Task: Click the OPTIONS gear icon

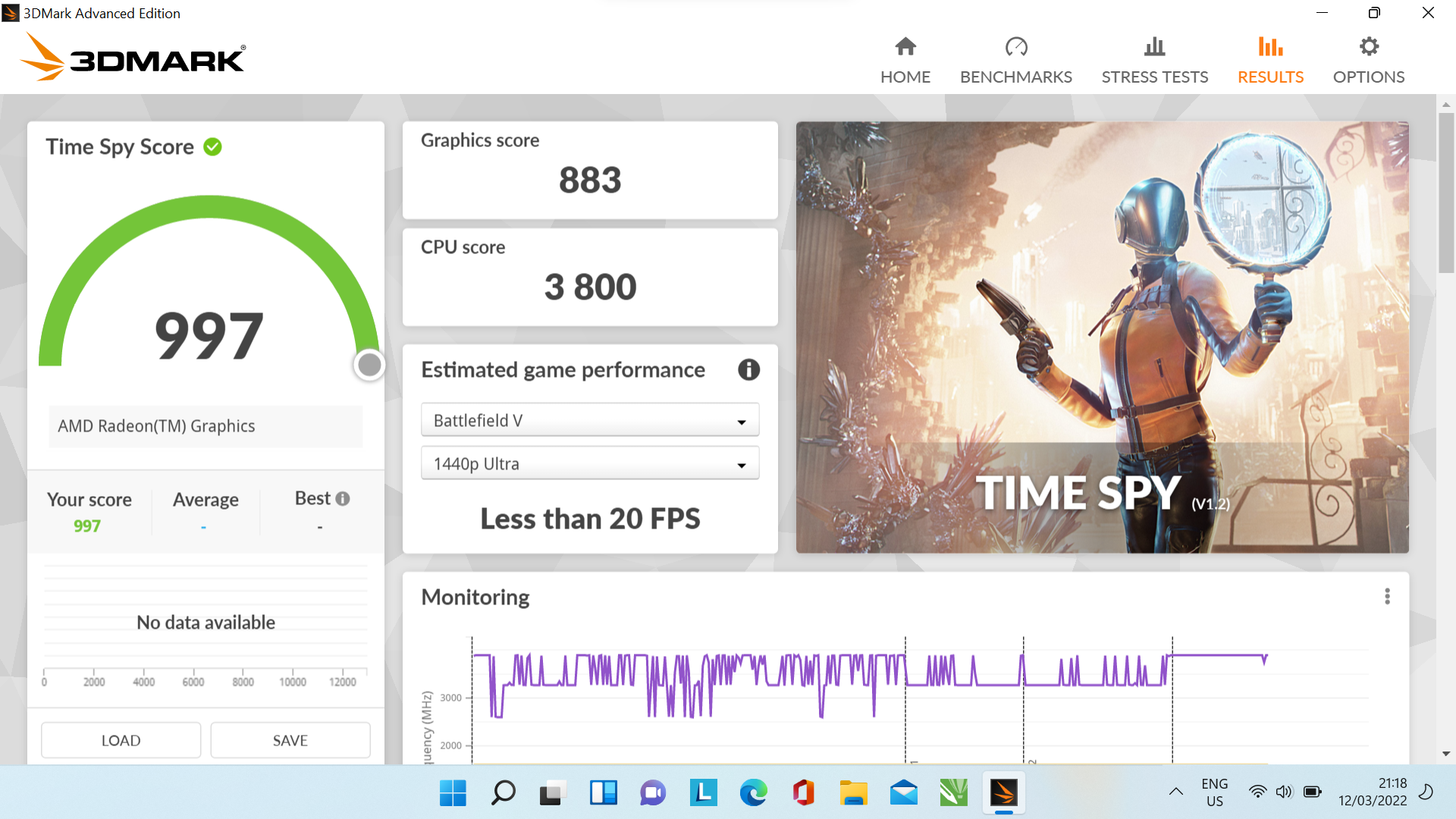Action: [1369, 47]
